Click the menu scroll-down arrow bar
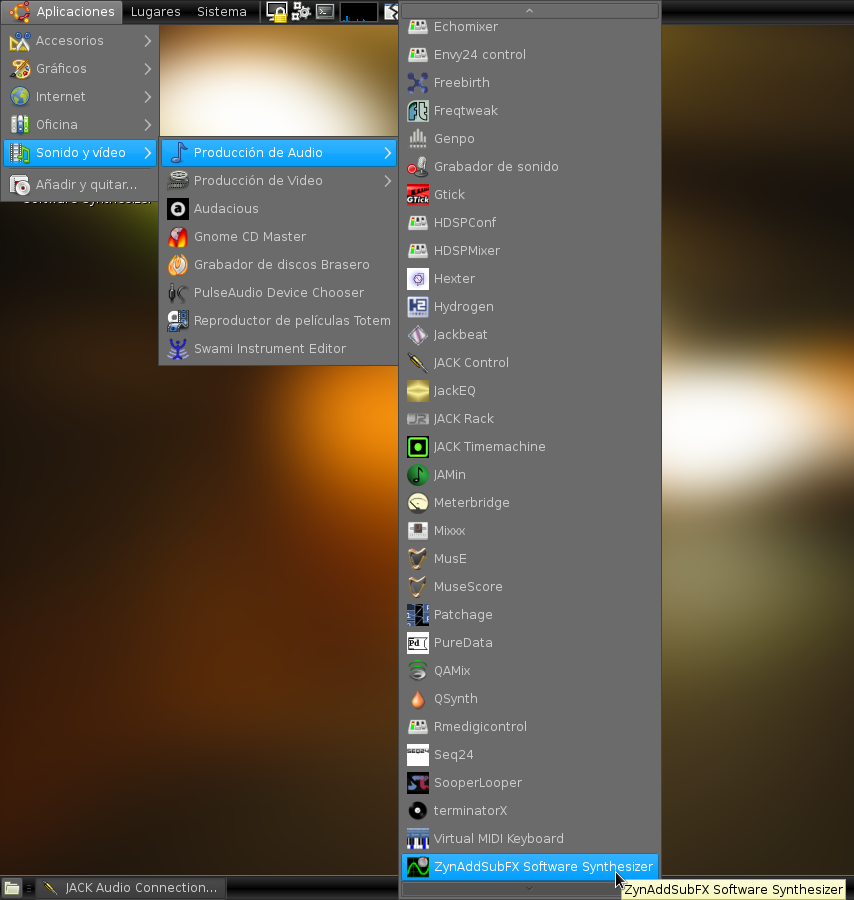Screen dimensions: 854x900 [x=530, y=889]
